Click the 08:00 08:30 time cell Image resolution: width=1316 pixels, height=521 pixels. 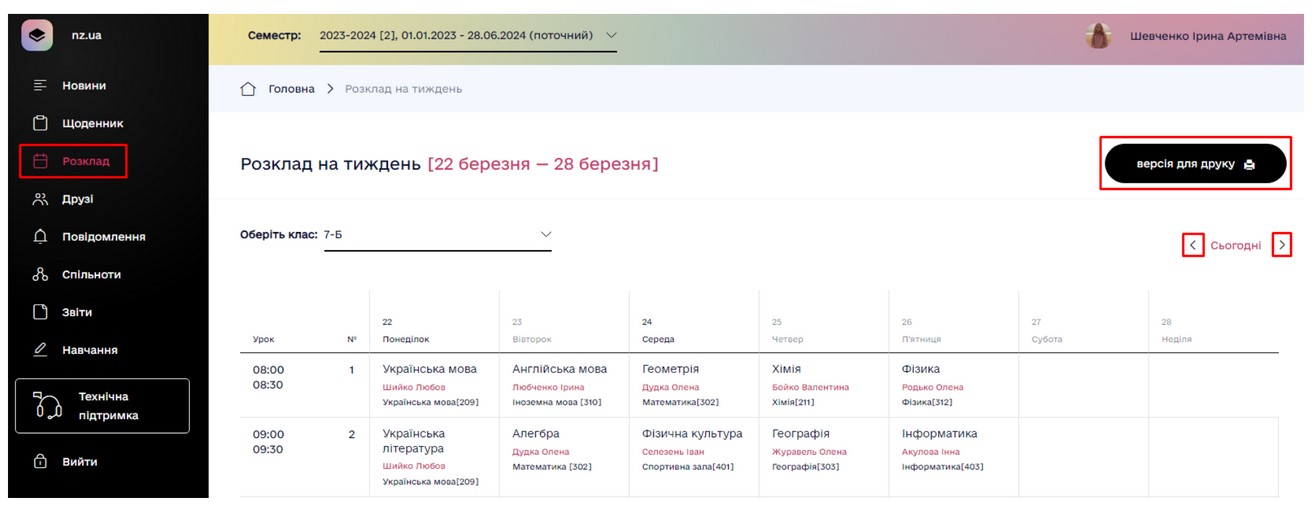(x=269, y=377)
